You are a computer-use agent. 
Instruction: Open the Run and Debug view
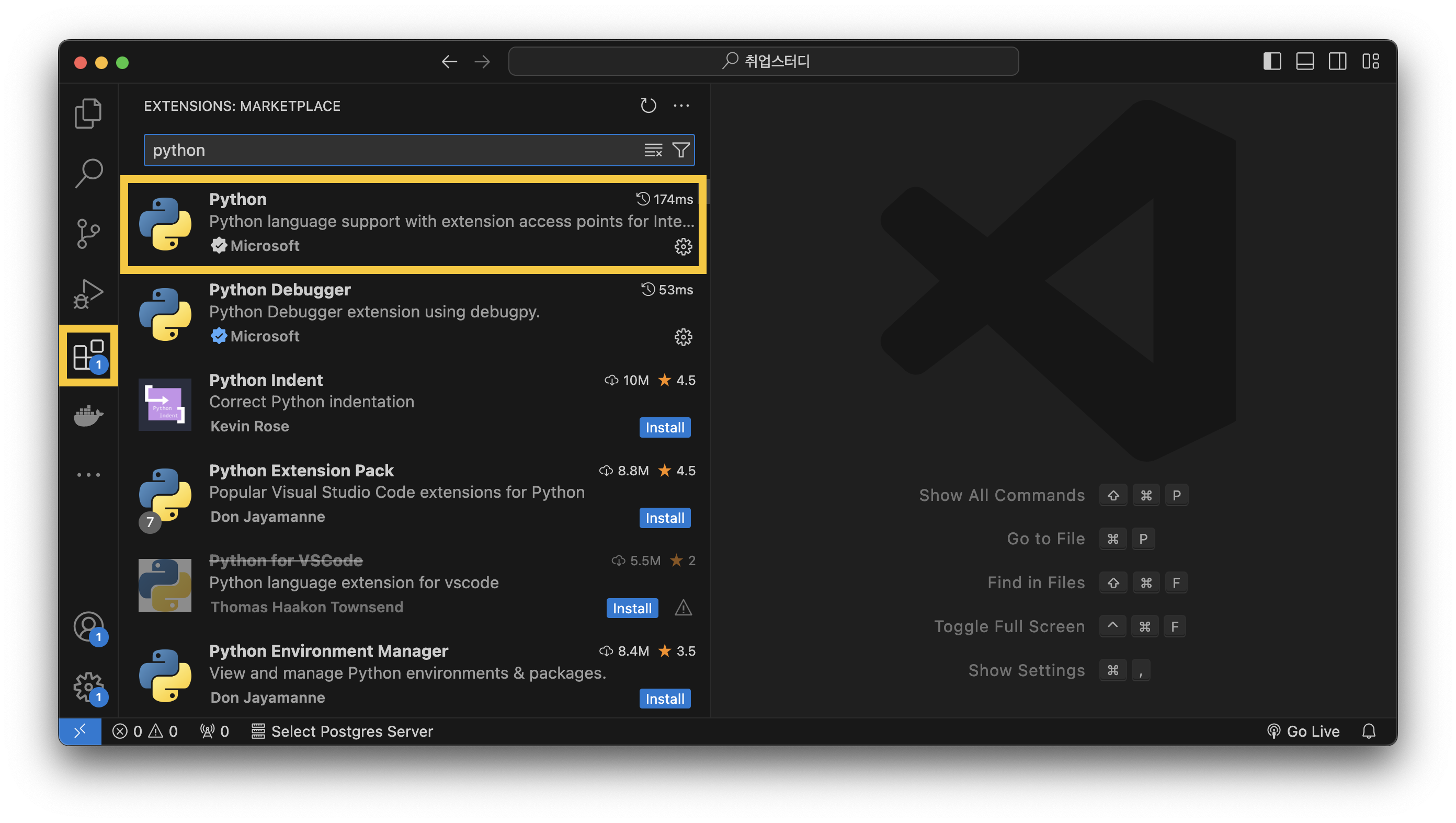coord(88,293)
